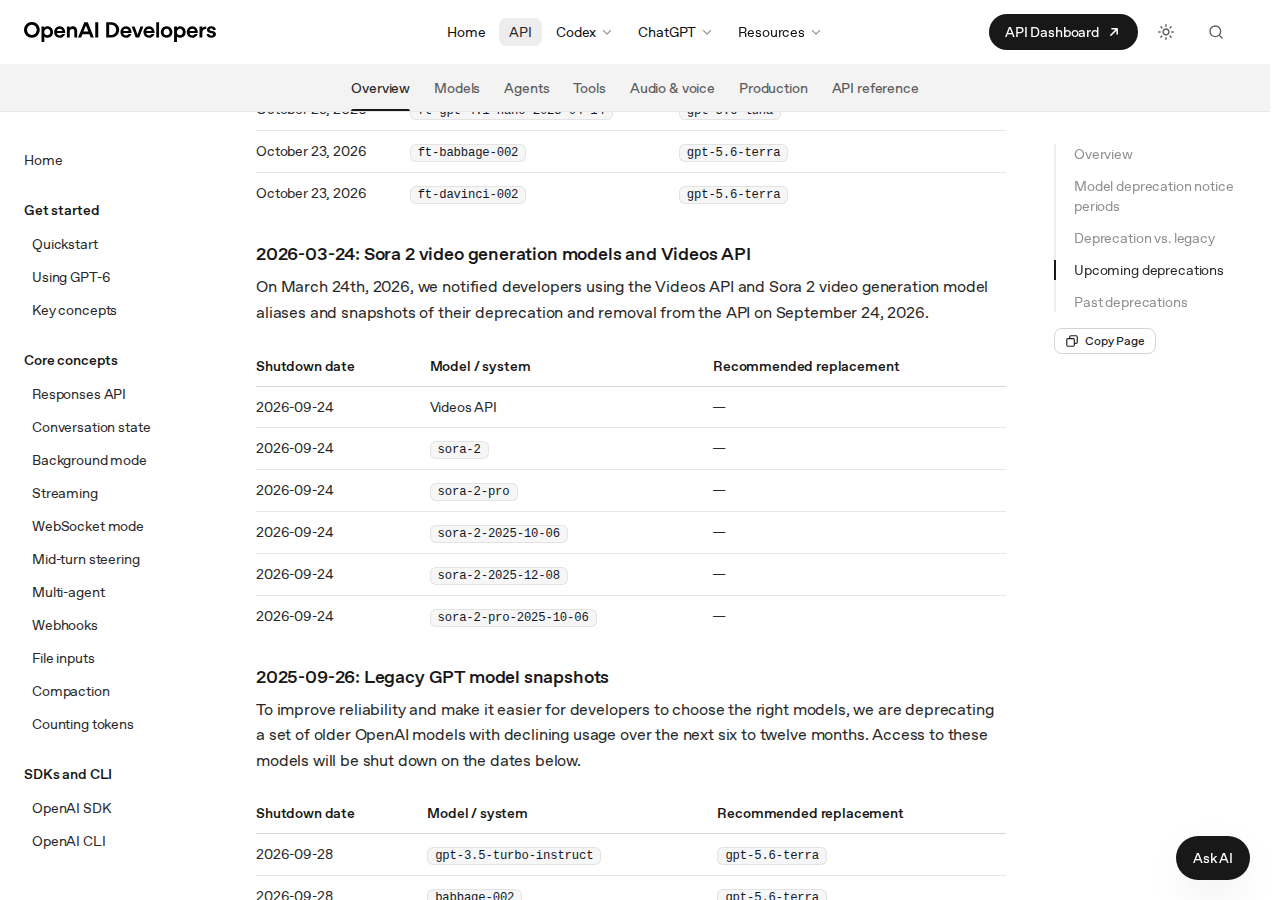This screenshot has height=900, width=1280.
Task: Select the API nav item
Action: [520, 32]
